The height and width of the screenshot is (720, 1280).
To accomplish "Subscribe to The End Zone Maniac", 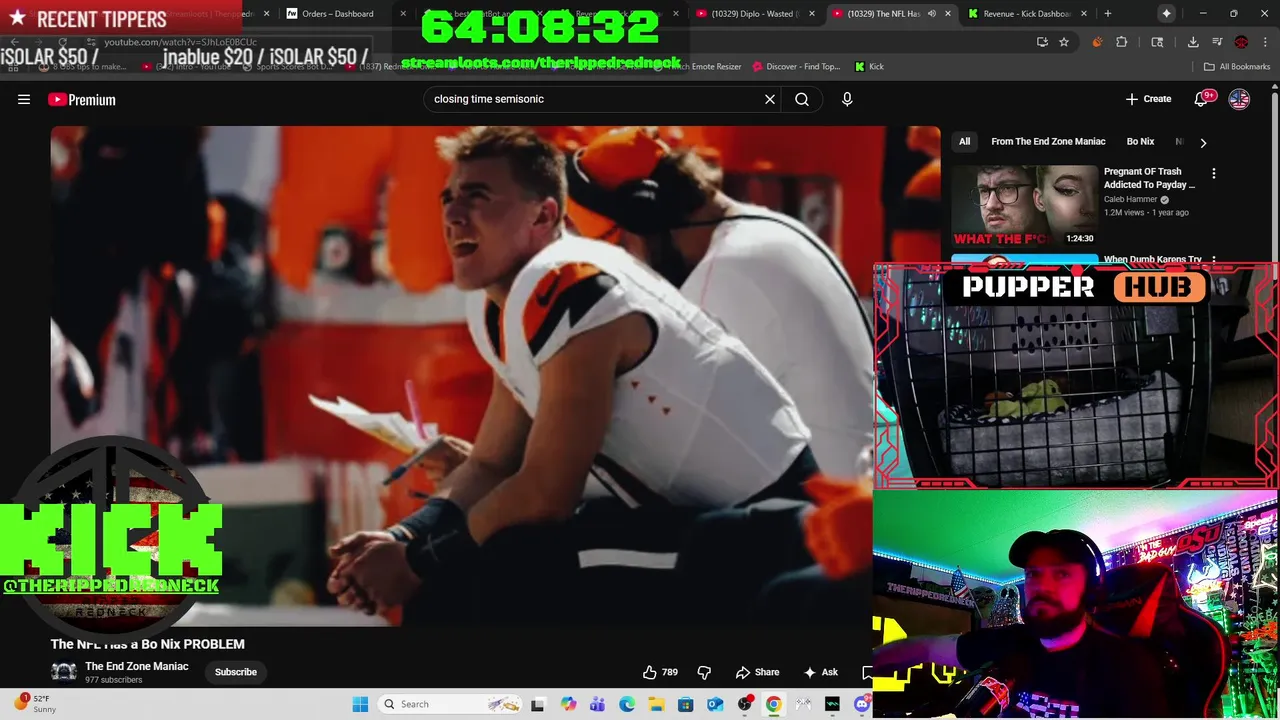I will click(x=236, y=672).
